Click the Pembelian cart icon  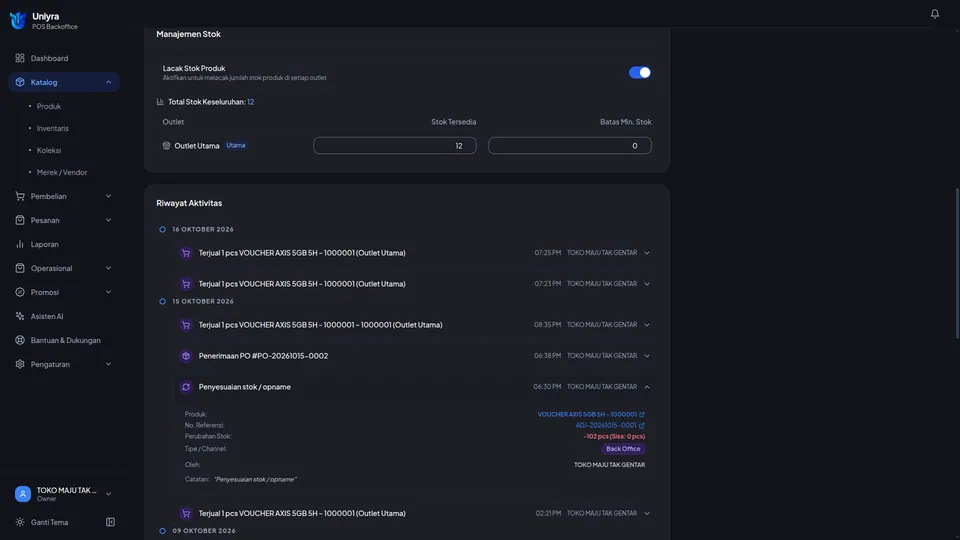(x=20, y=196)
